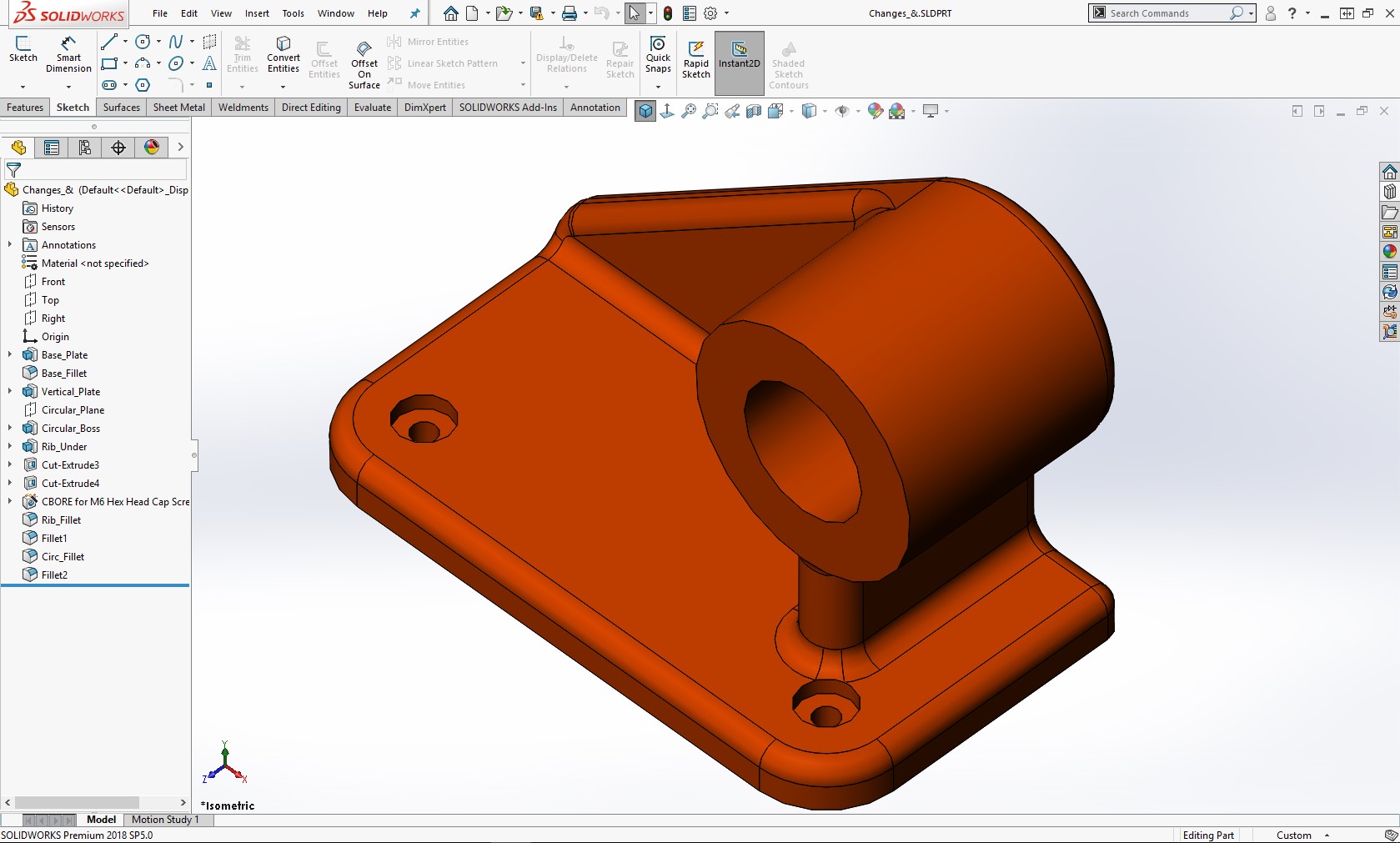Select the Circ_Fillet feature in tree

[63, 557]
